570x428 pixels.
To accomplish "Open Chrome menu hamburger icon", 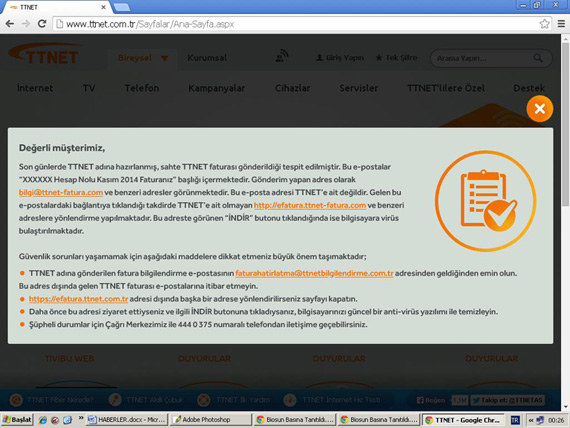I will click(x=561, y=24).
